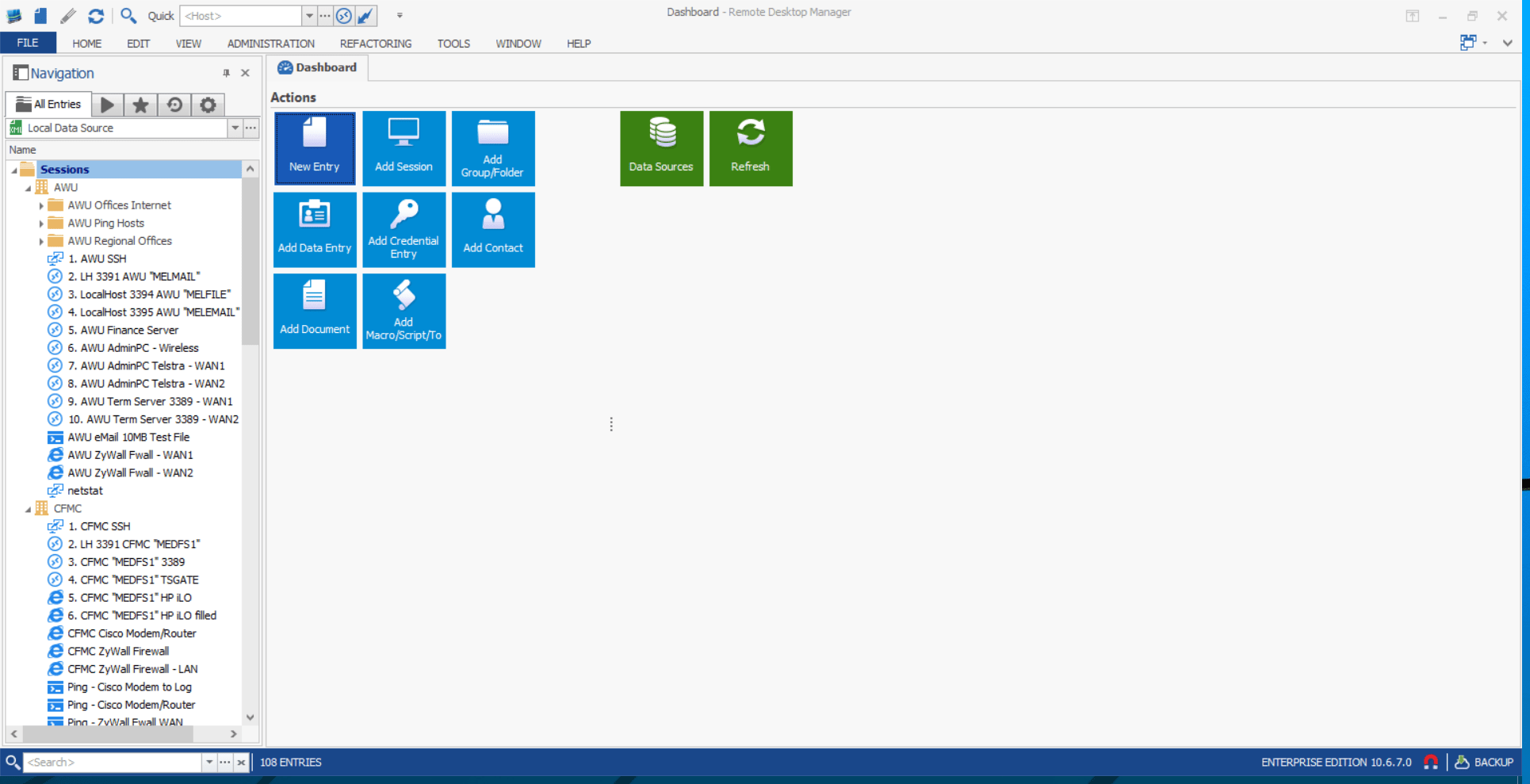Expand the ribbon with the chevron arrow
This screenshot has height=784, width=1530.
pos(1508,43)
